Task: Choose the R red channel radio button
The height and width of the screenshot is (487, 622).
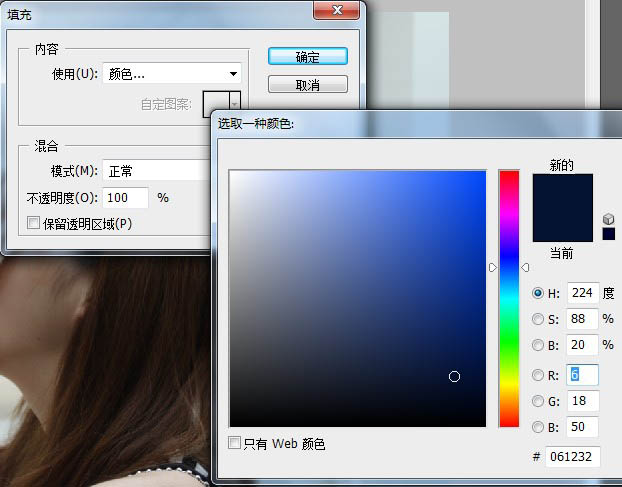Action: (538, 375)
